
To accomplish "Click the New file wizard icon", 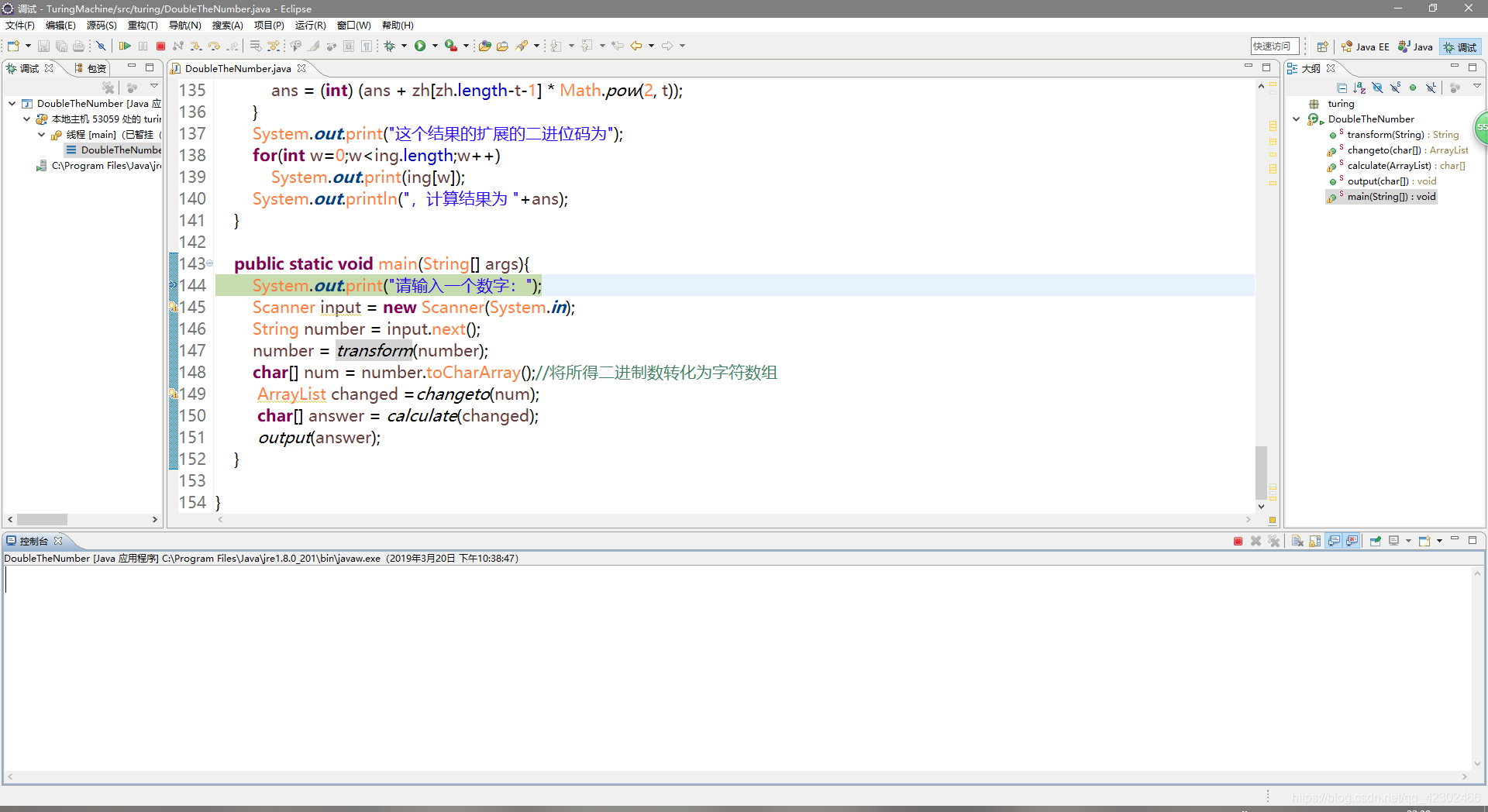I will [x=13, y=46].
